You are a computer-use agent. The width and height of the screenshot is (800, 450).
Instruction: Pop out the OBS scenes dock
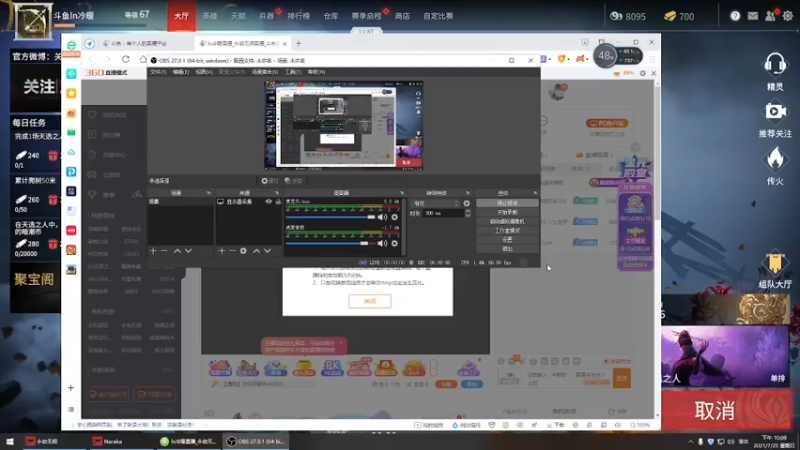point(209,193)
